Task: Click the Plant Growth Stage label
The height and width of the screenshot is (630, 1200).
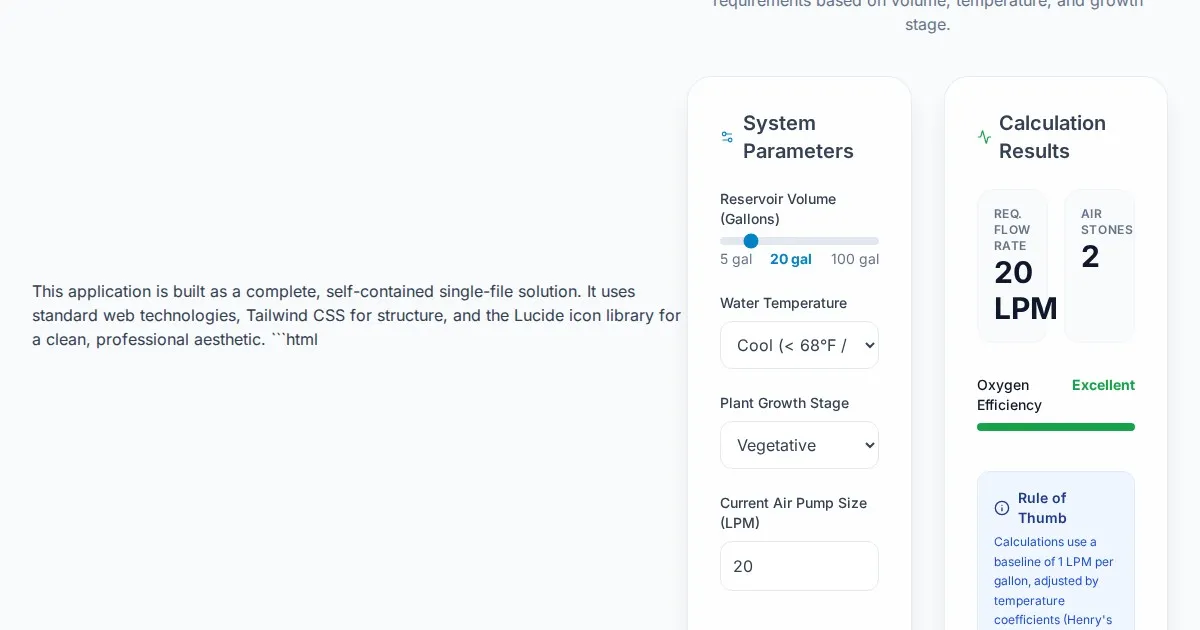Action: tap(784, 403)
